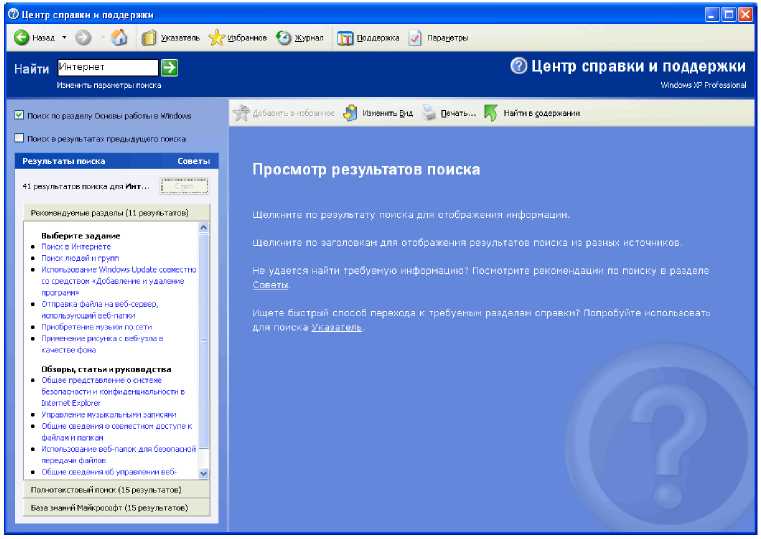Open Применение рисунка с веб-узла result
The height and width of the screenshot is (539, 761).
click(102, 344)
